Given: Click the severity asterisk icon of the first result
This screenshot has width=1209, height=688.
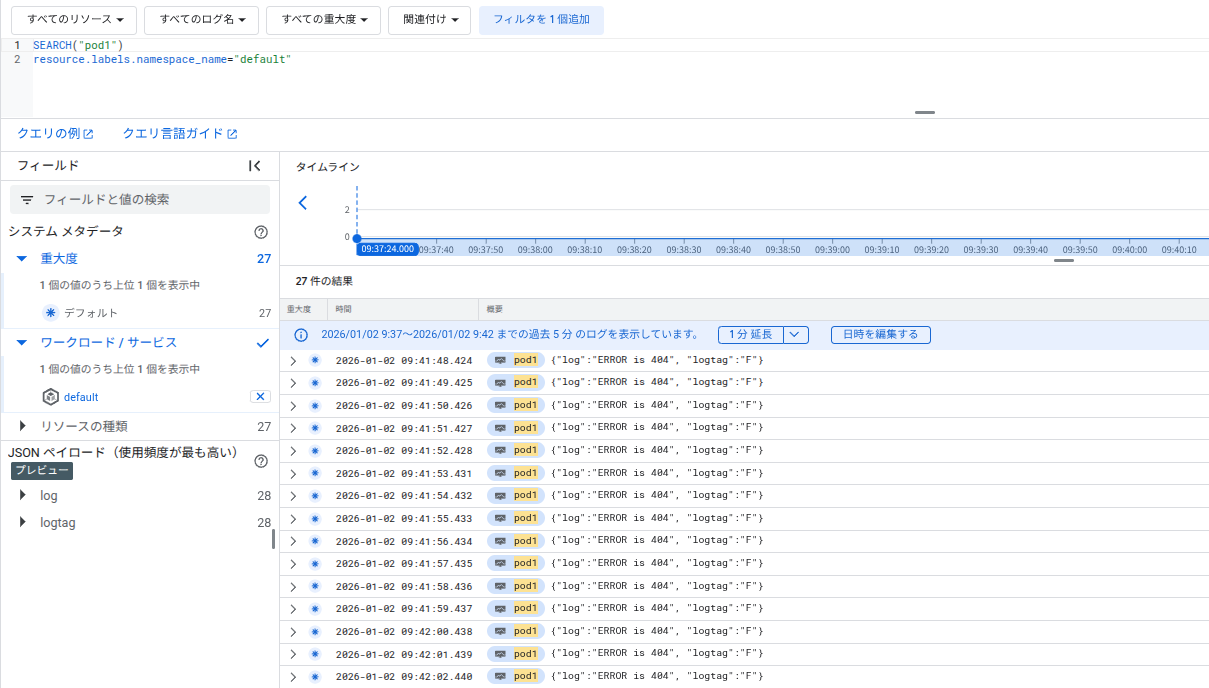Looking at the screenshot, I should (x=314, y=360).
